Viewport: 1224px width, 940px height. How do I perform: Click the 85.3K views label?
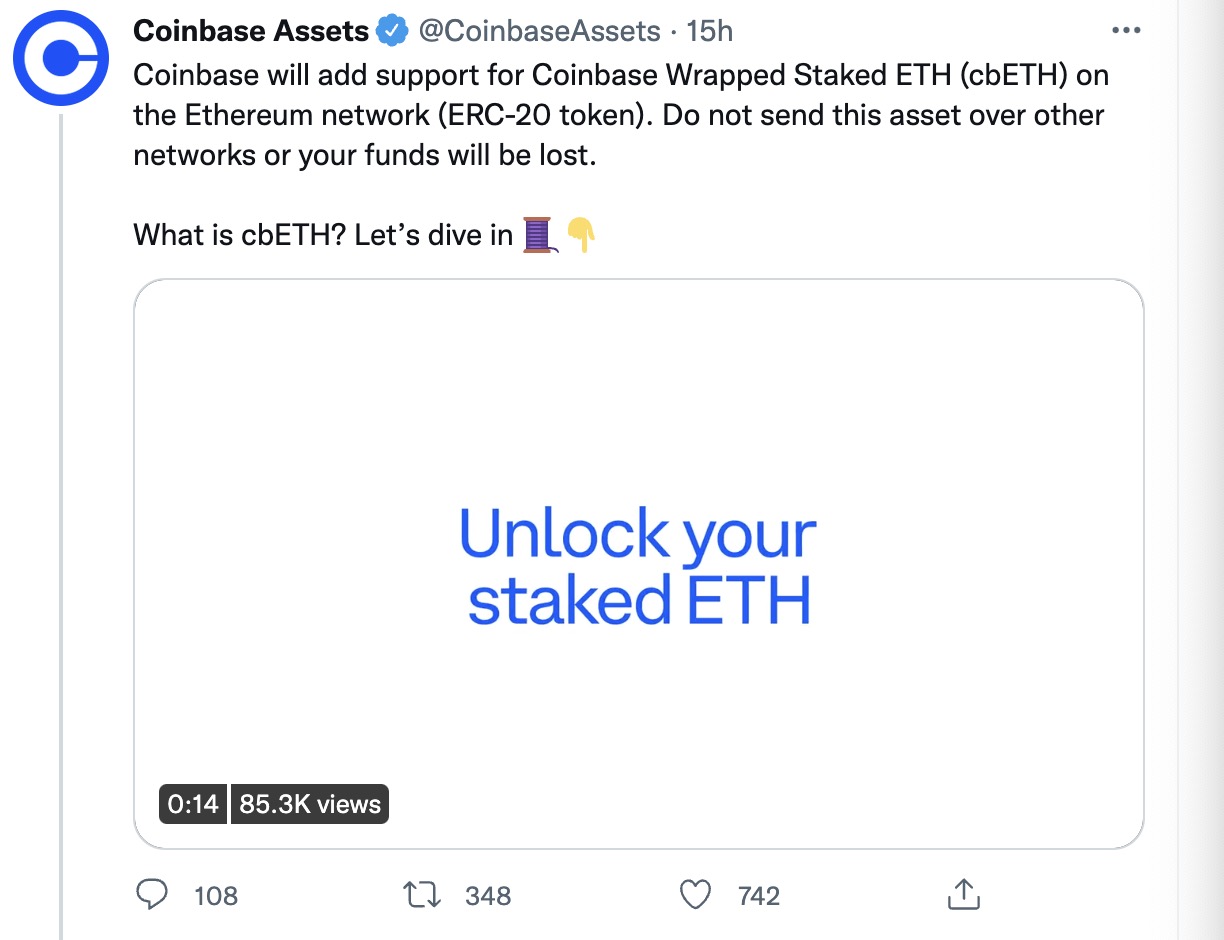pos(310,804)
